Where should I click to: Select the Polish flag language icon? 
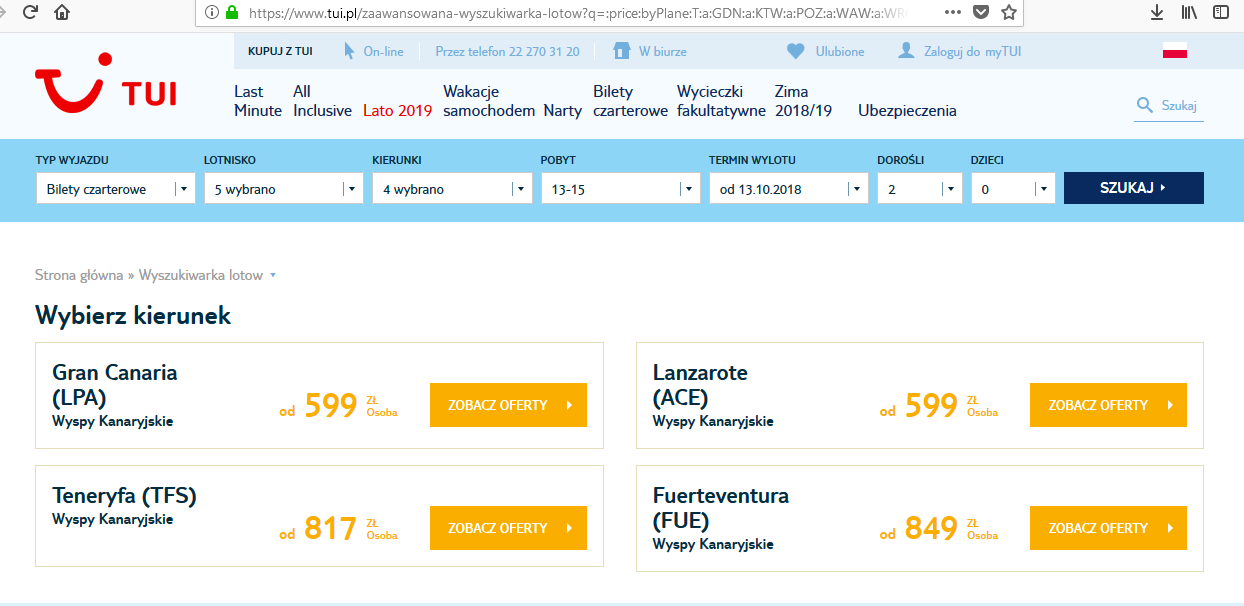point(1175,52)
